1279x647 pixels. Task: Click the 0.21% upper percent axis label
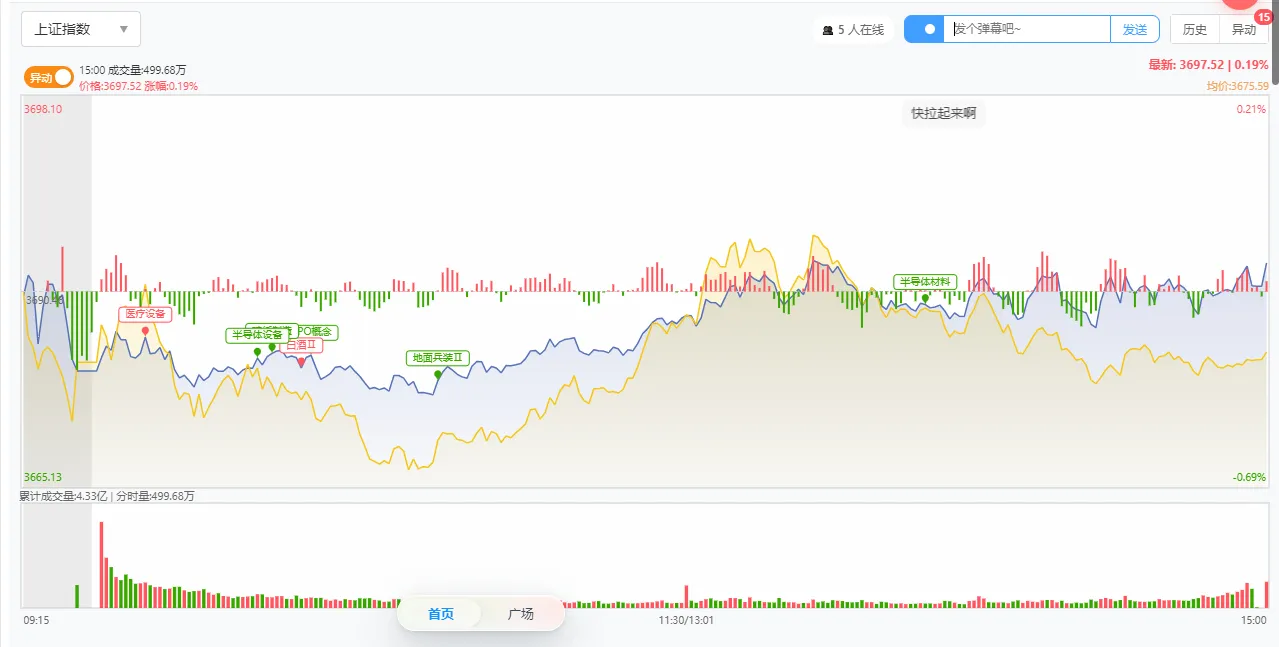pyautogui.click(x=1251, y=109)
